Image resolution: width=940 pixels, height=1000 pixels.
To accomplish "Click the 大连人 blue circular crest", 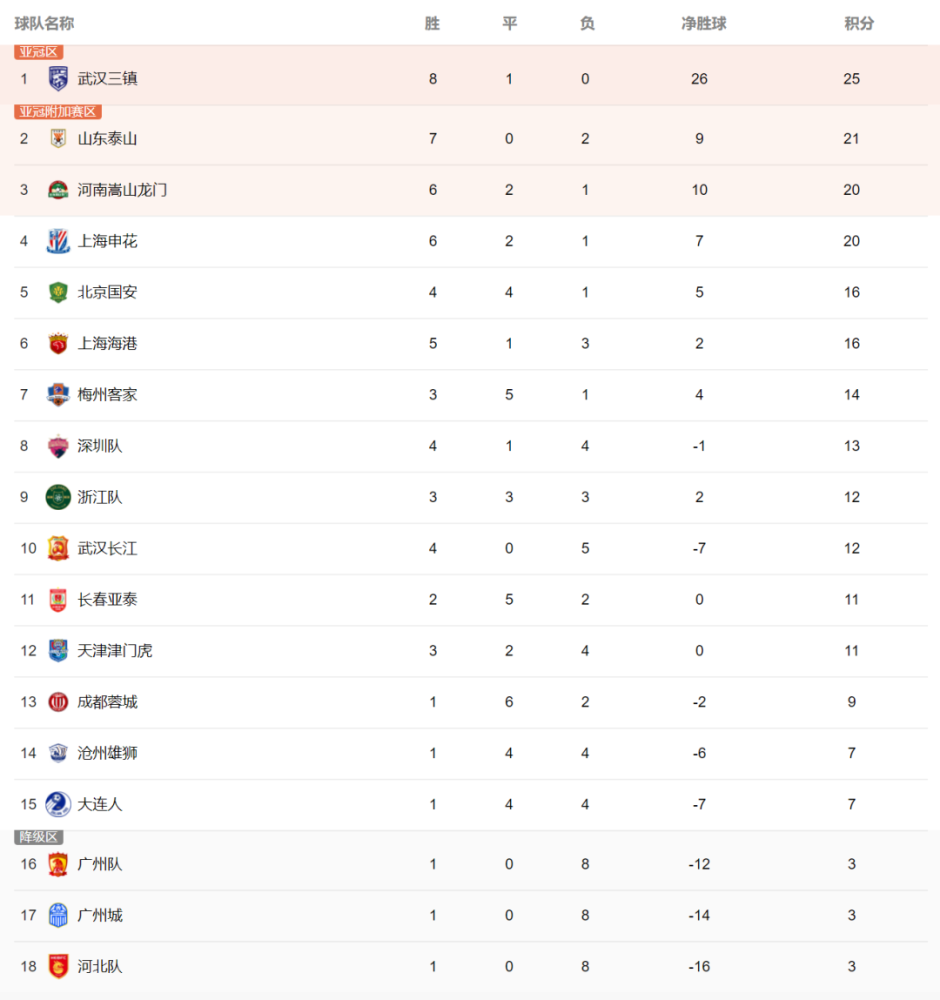I will pos(58,804).
